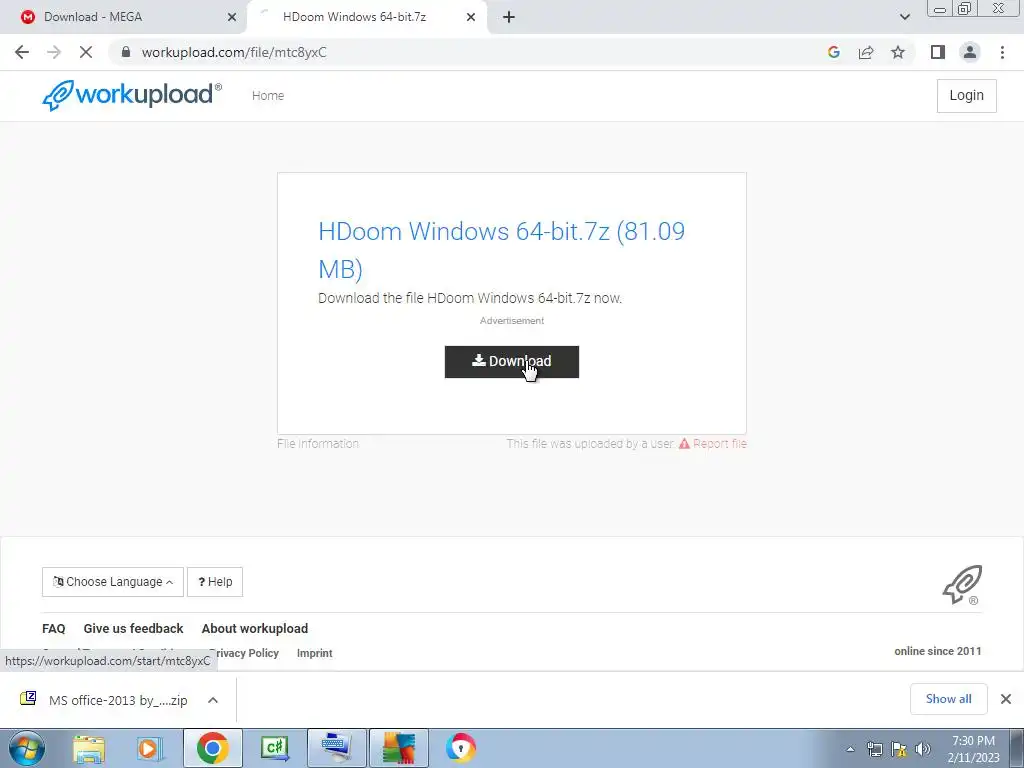Click the lock icon in address bar

pyautogui.click(x=126, y=52)
